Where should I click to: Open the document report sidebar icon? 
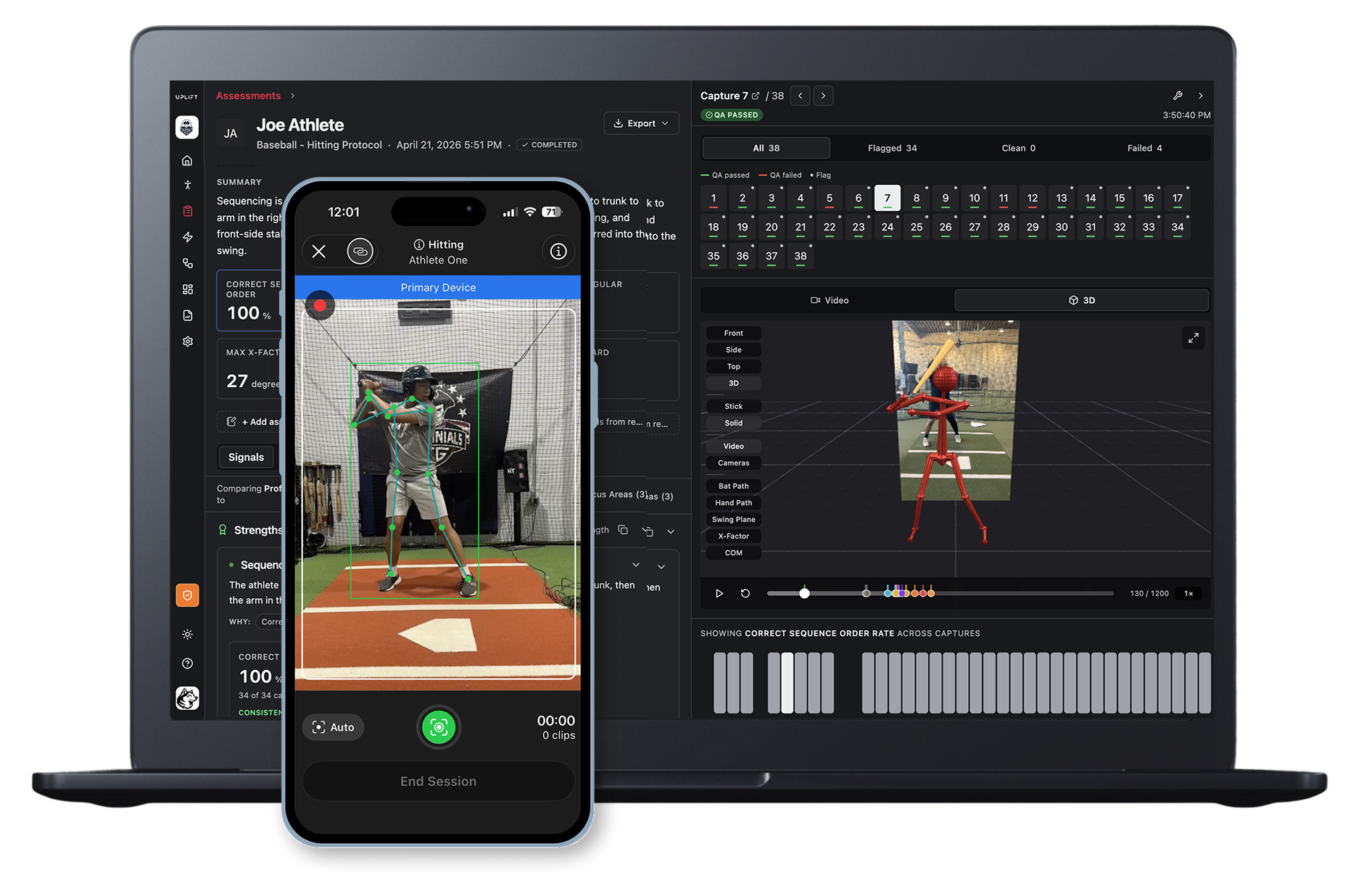(x=187, y=315)
